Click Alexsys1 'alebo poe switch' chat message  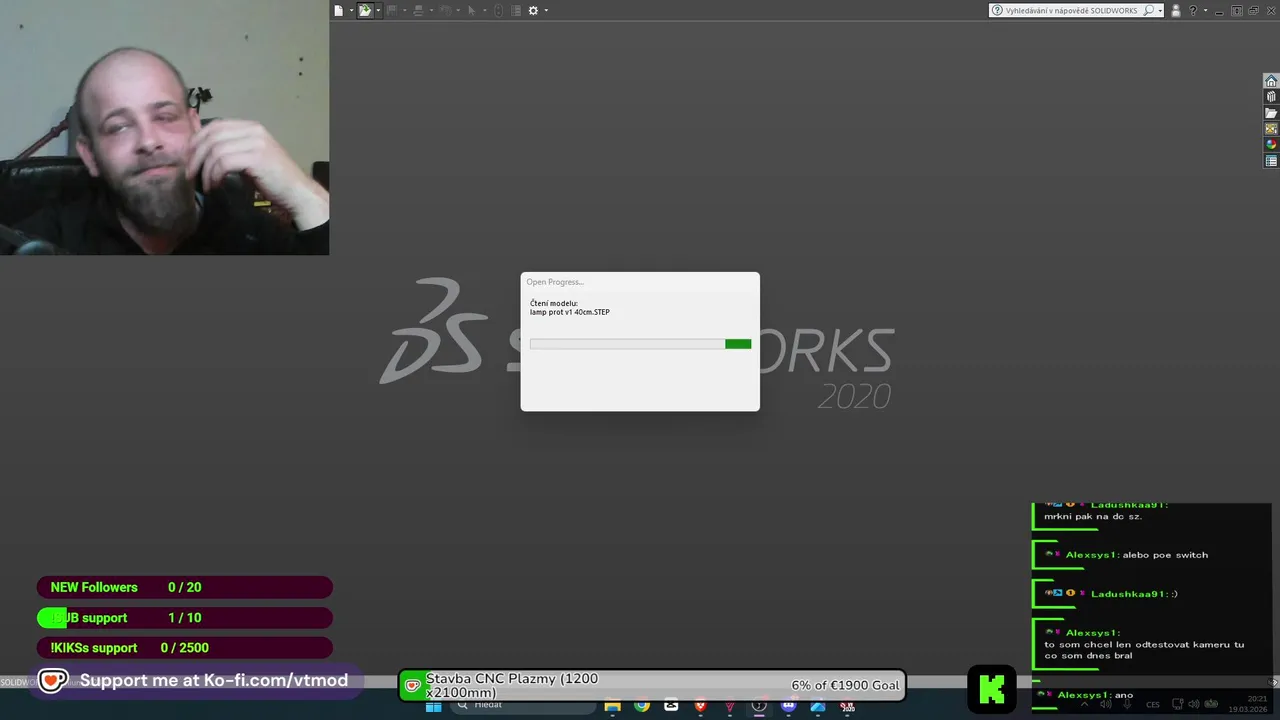[1136, 555]
